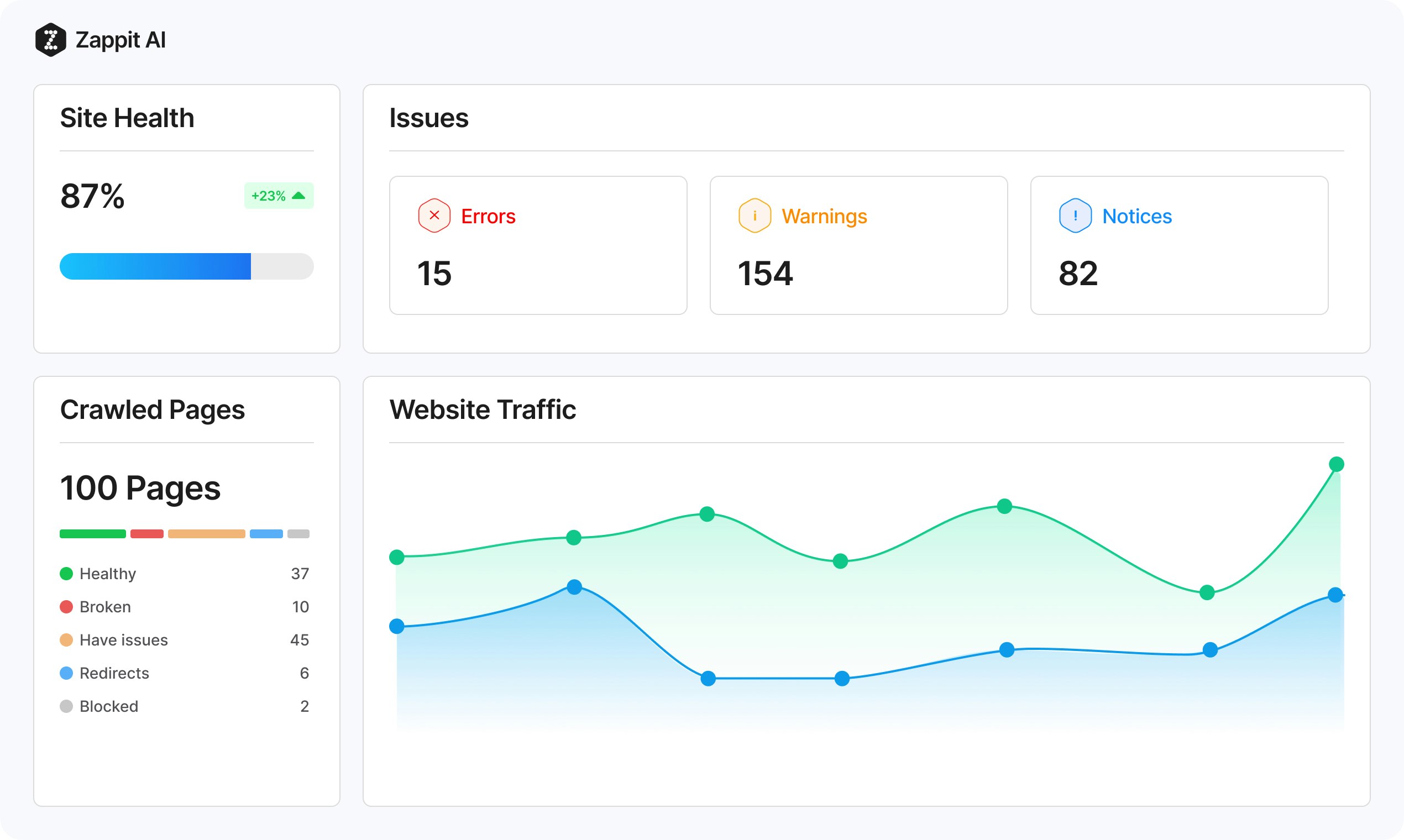Click the gray Blocked legend dot
The image size is (1404, 840).
click(x=66, y=706)
